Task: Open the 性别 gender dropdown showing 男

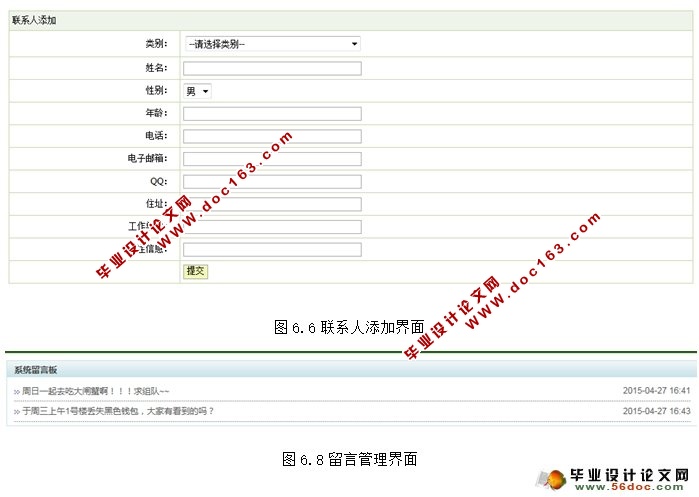Action: point(197,91)
